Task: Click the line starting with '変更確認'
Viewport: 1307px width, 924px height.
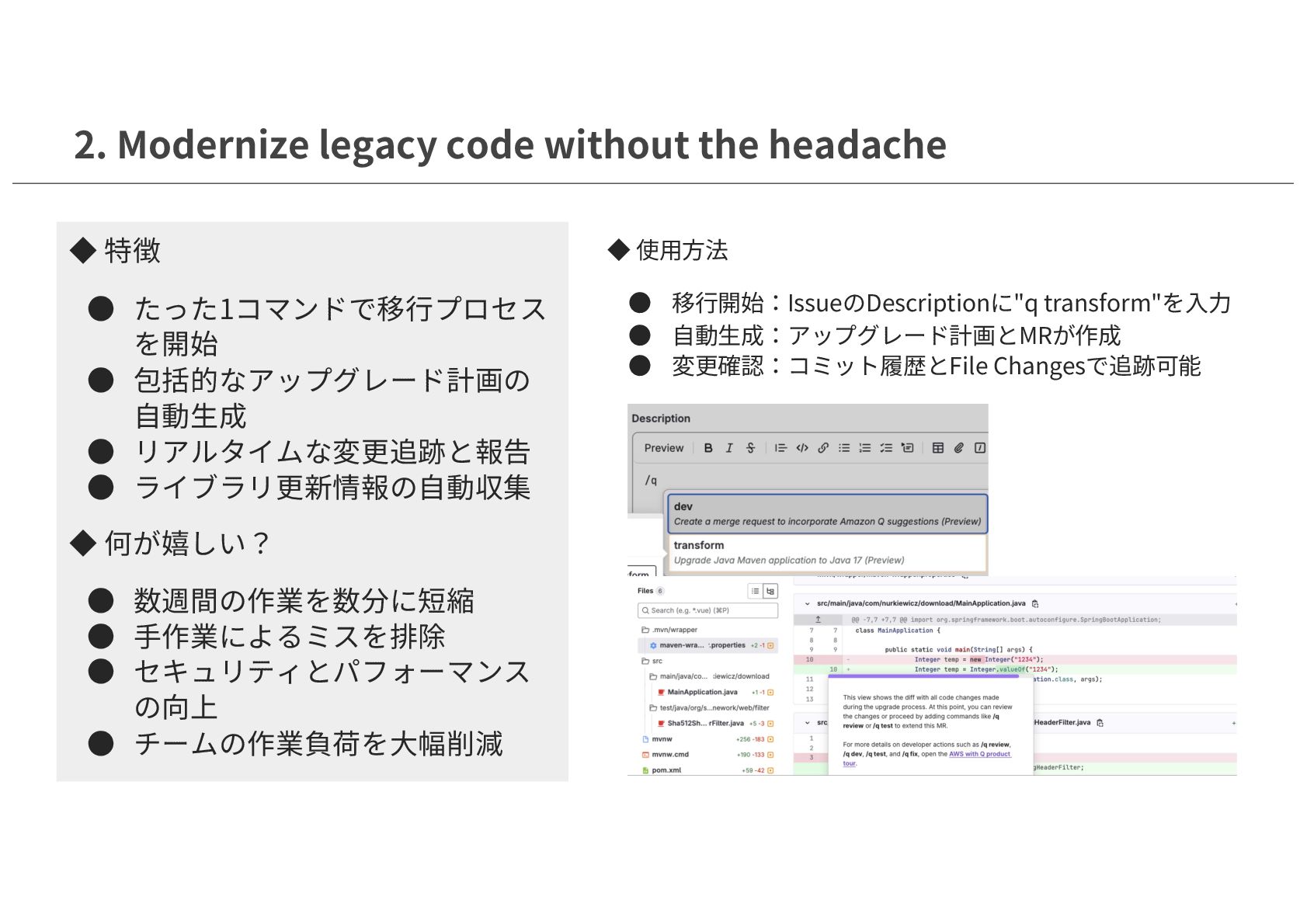Action: [937, 366]
